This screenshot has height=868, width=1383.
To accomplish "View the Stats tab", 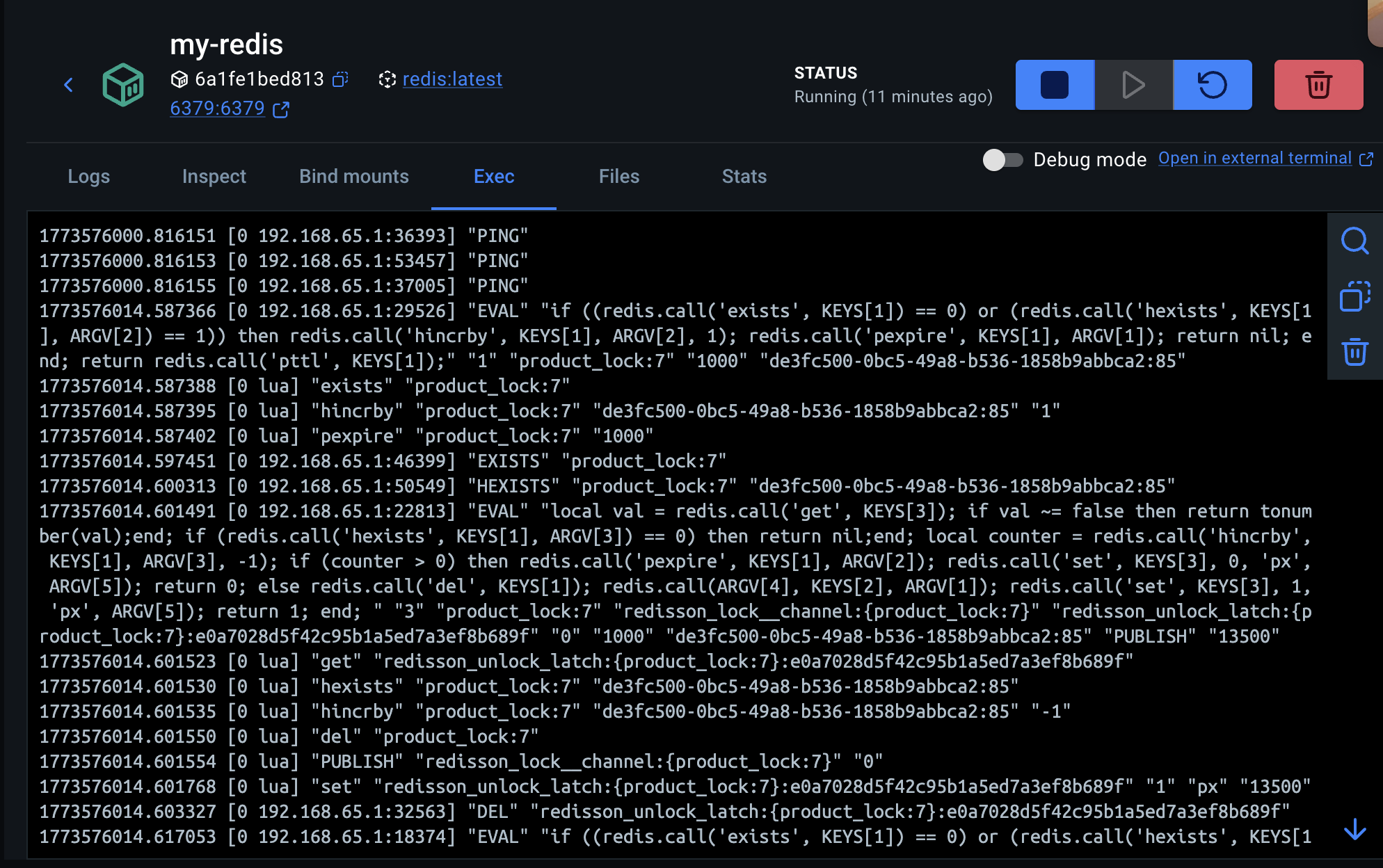I will tap(744, 177).
